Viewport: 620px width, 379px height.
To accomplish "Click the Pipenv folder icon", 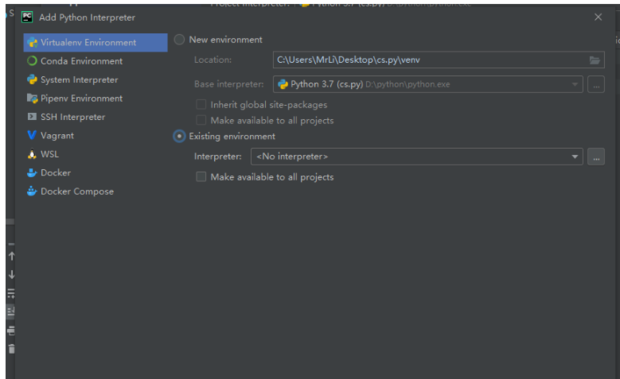I will pos(32,98).
